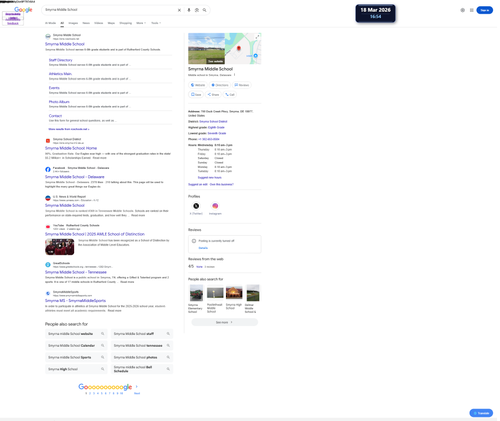Viewport: 500px width, 421px height.
Task: Click the U.S. News & World Report favicon
Action: 48,198
